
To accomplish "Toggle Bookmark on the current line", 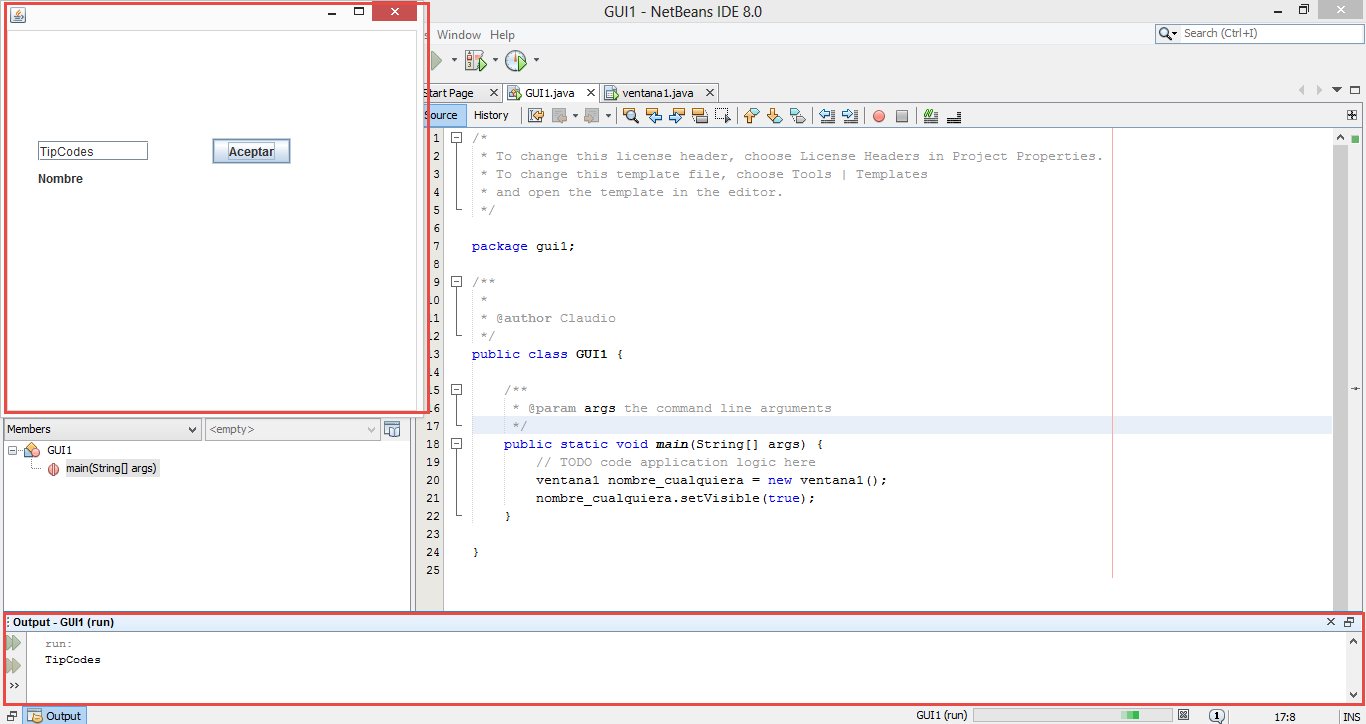I will pos(797,115).
